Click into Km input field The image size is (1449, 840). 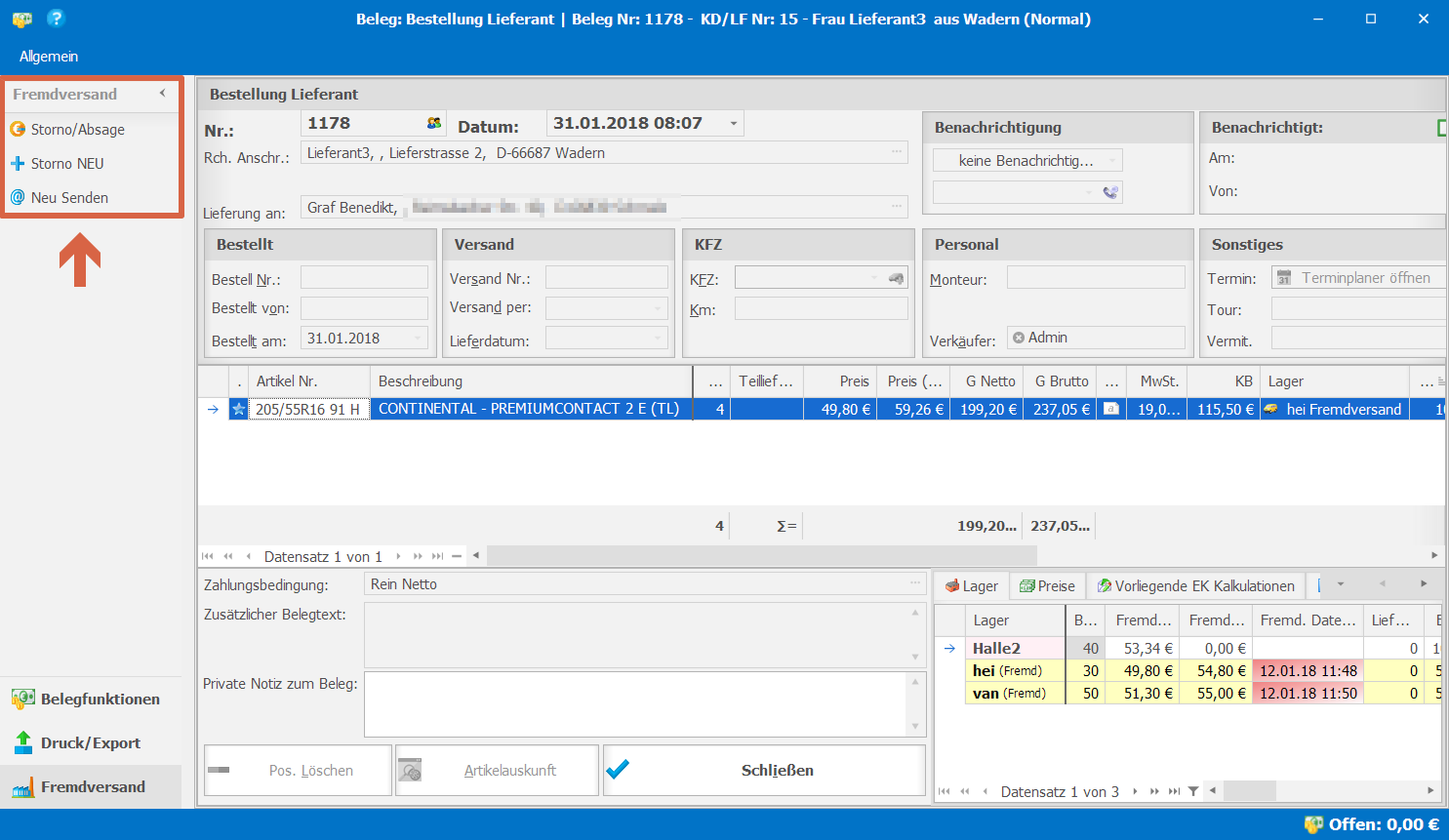pyautogui.click(x=821, y=308)
